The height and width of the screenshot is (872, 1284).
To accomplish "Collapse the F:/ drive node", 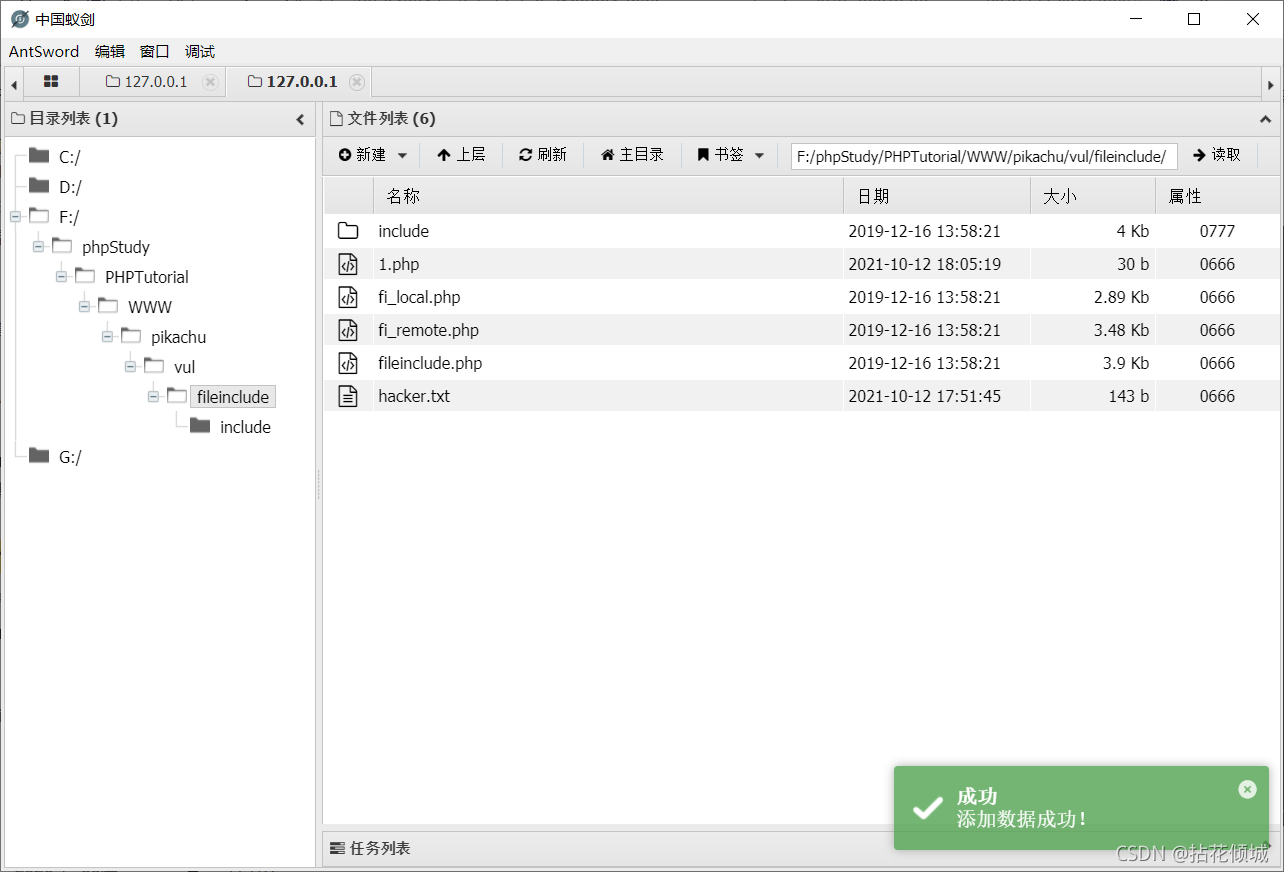I will (14, 216).
